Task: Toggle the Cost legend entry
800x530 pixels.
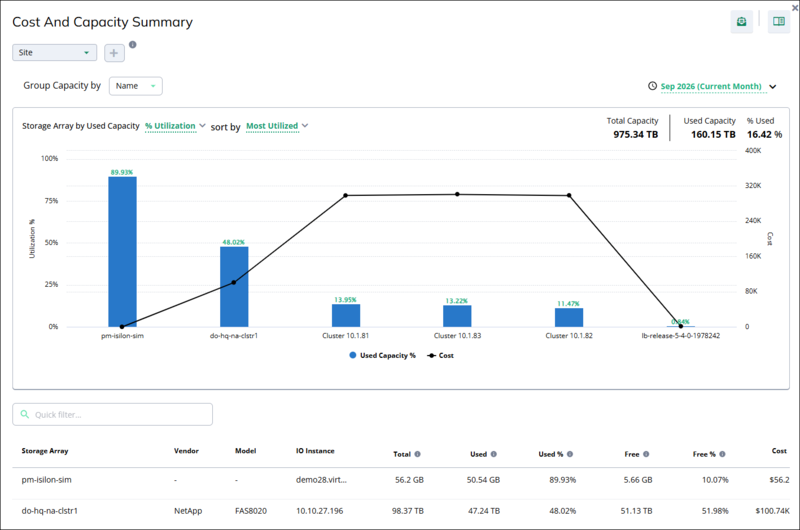Action: pyautogui.click(x=441, y=356)
